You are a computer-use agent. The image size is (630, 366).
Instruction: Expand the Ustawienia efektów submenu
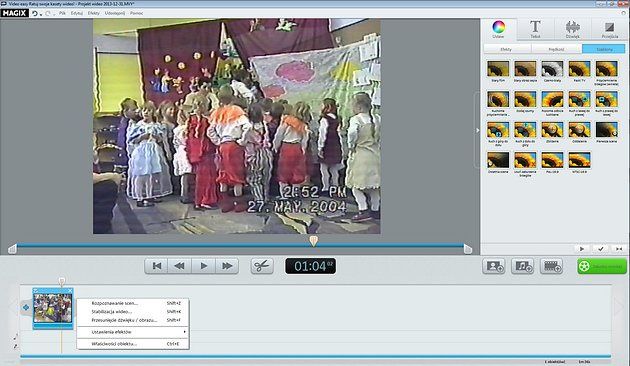tap(133, 332)
